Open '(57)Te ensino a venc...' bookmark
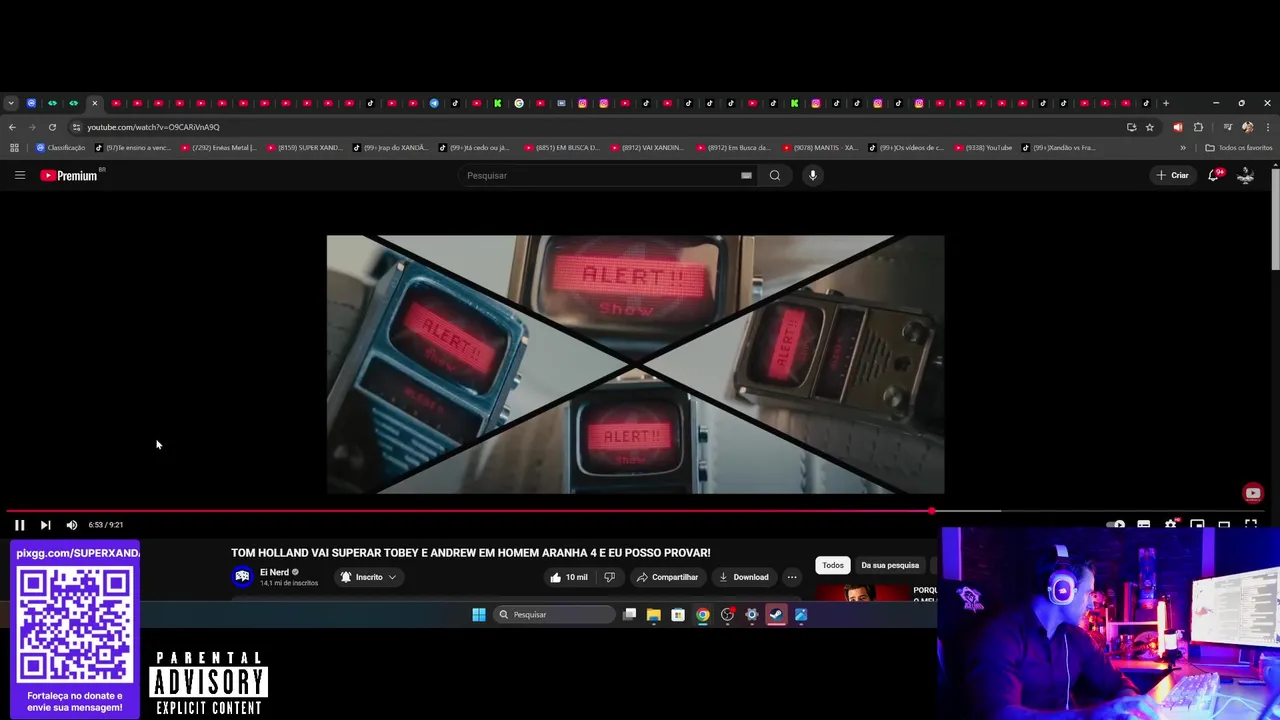The image size is (1280, 720). (133, 148)
